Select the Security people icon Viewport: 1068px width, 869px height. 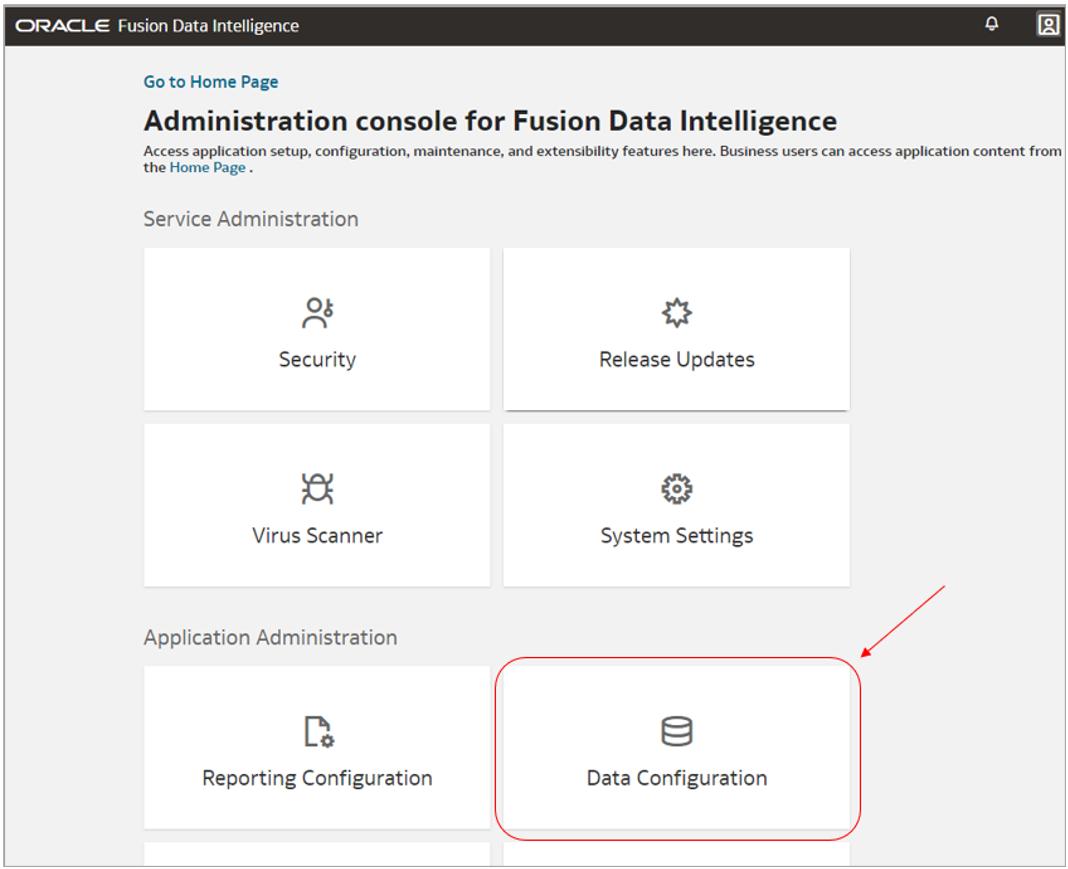coord(317,311)
